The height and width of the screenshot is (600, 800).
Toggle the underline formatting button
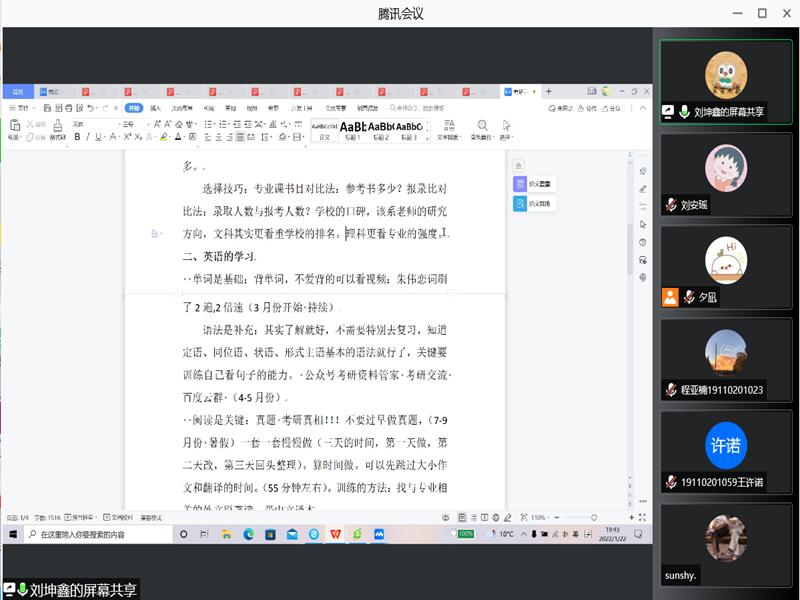(100, 137)
